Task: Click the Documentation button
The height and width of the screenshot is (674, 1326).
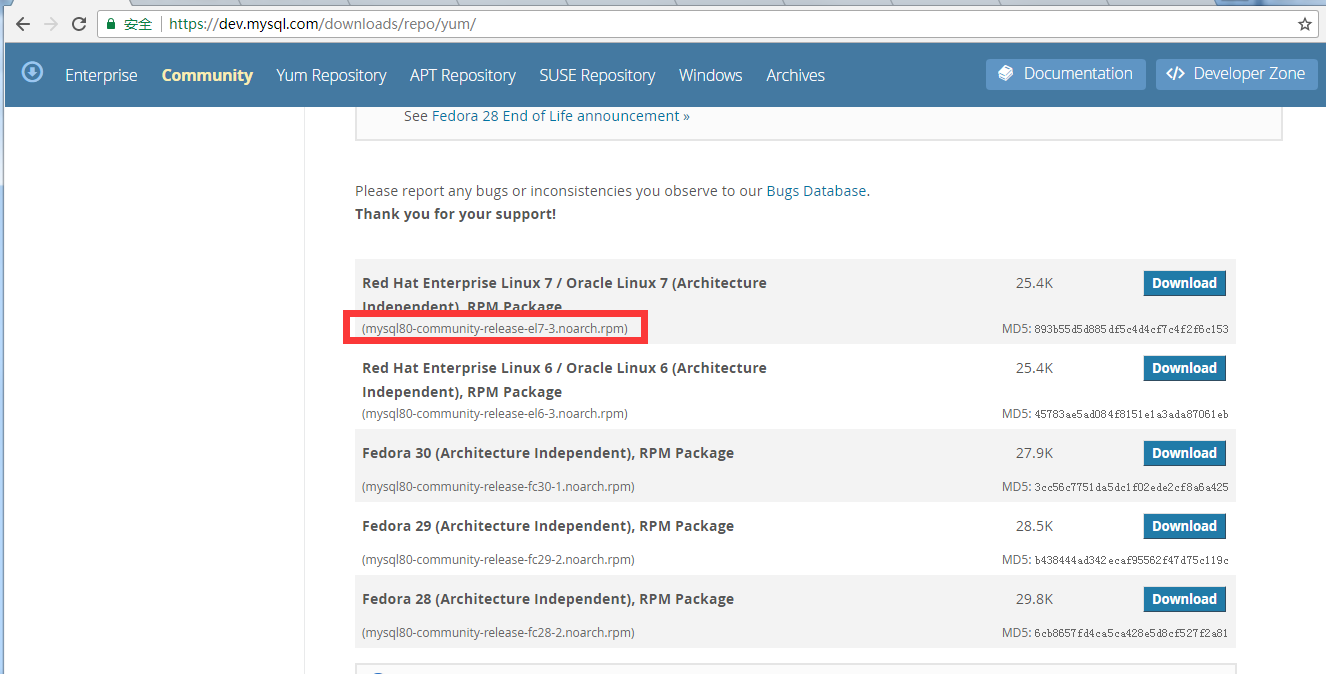Action: 1066,74
